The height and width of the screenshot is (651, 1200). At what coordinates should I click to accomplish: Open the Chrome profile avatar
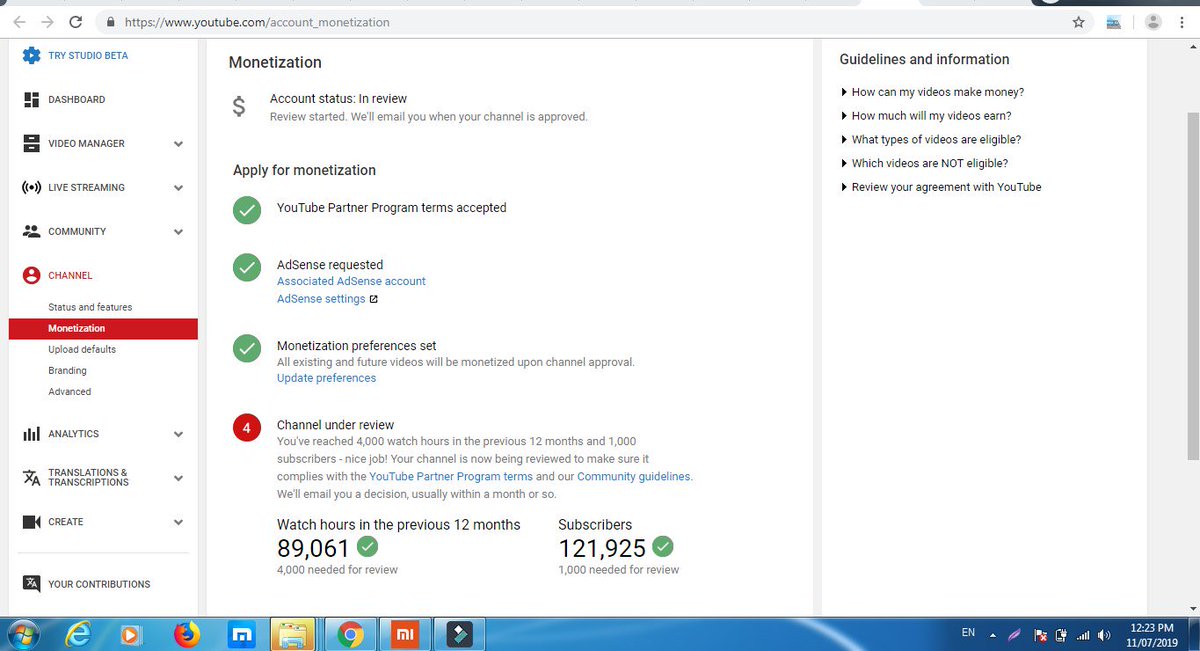[x=1153, y=21]
